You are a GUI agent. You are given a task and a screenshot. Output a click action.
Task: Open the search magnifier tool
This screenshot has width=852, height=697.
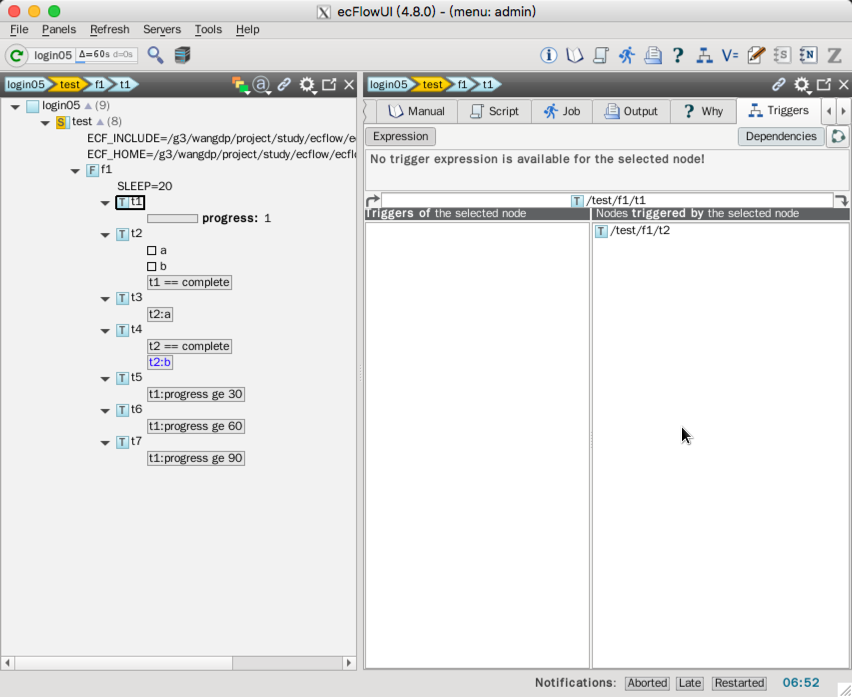pos(156,55)
